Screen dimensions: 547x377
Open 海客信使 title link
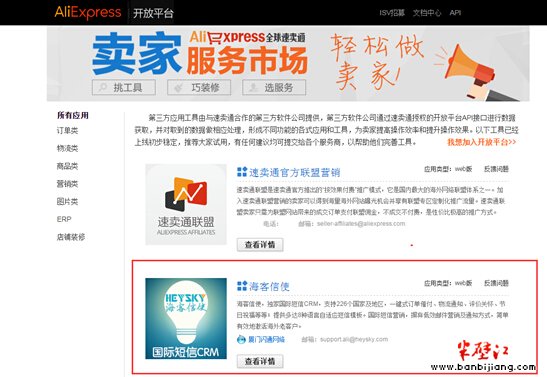269,286
